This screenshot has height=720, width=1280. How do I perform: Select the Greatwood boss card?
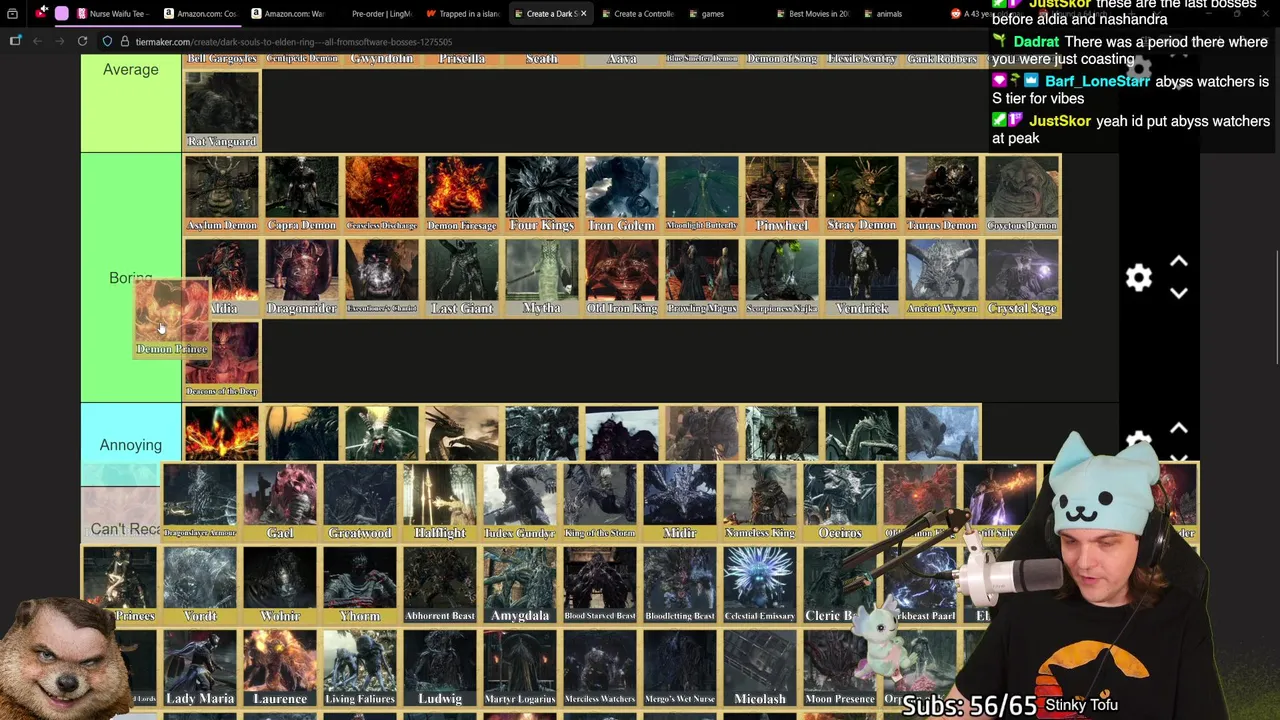(360, 502)
